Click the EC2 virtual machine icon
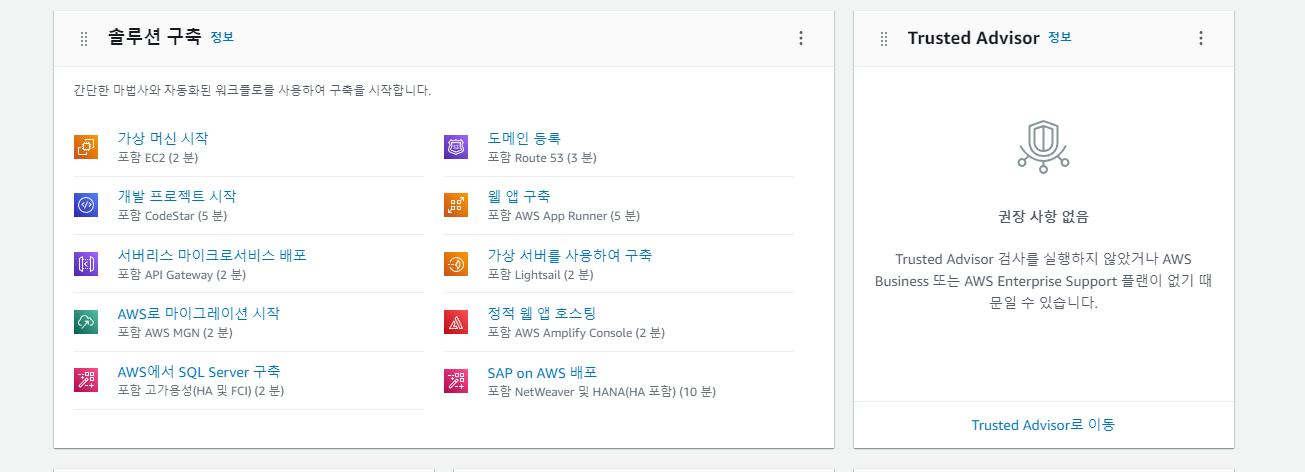The width and height of the screenshot is (1305, 472). click(x=86, y=147)
